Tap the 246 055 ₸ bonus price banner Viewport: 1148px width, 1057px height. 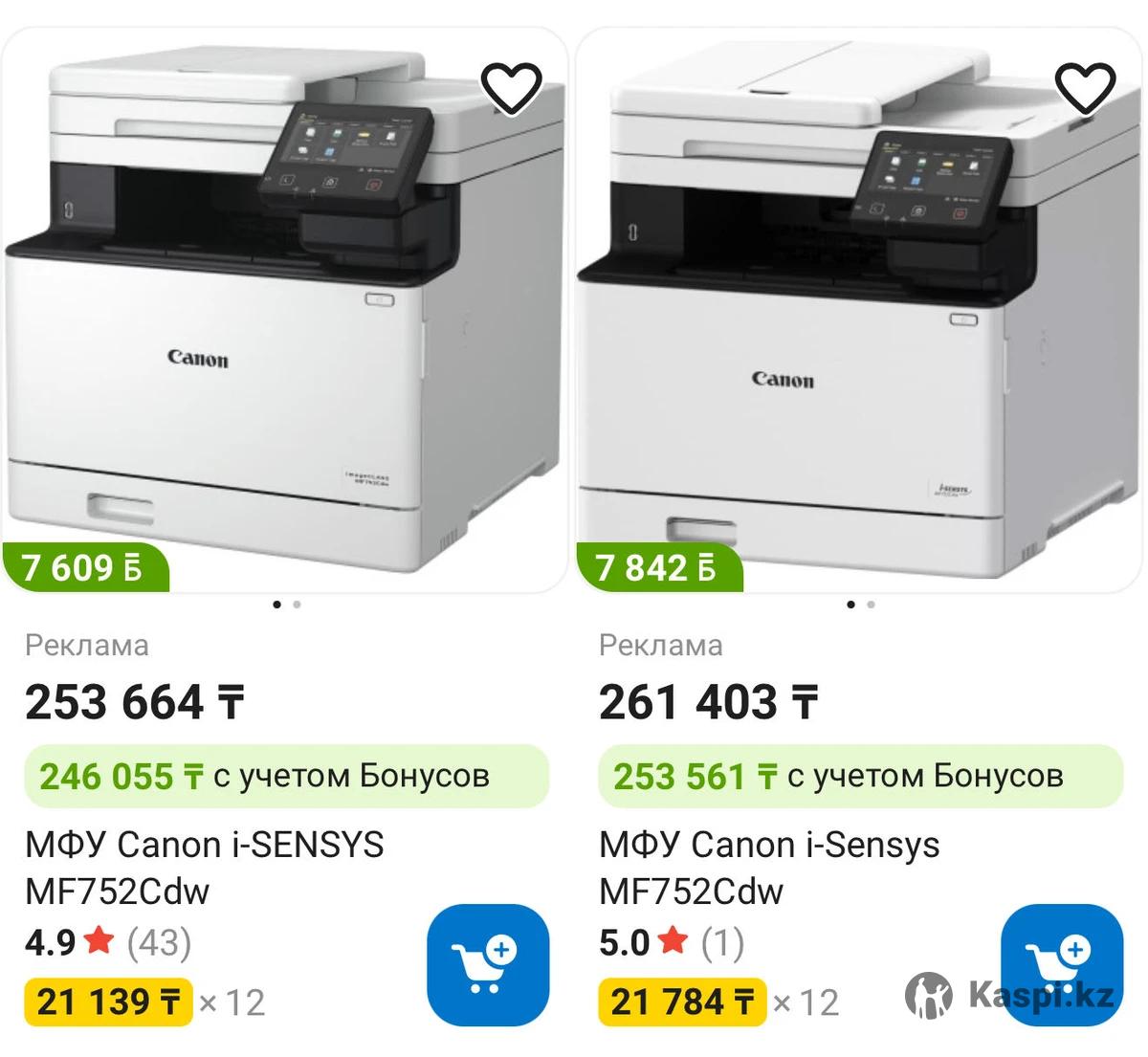287,776
